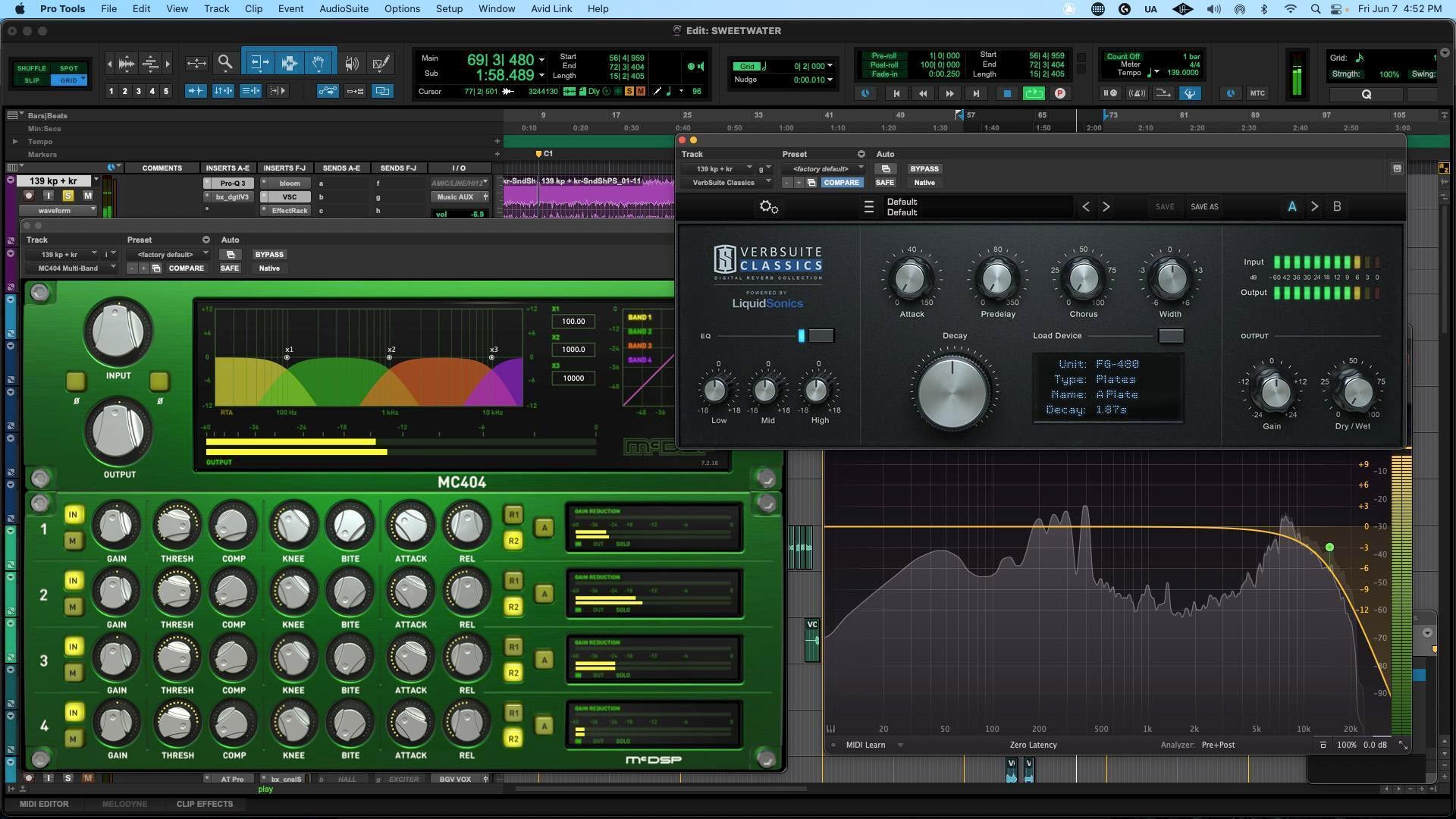Toggle IN on MC404 band 1
This screenshot has width=1456, height=819.
pyautogui.click(x=73, y=515)
